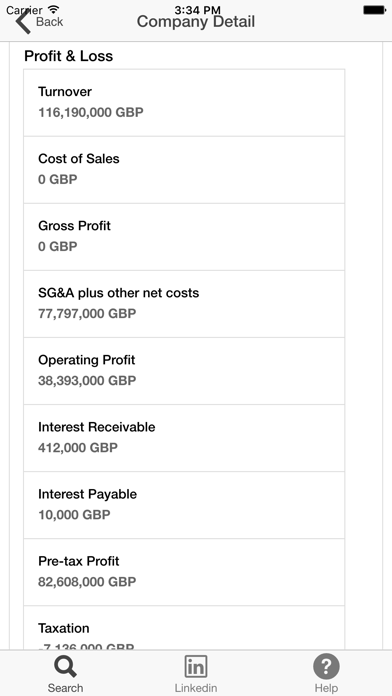Switch to the Linkedin tab label

(x=196, y=688)
